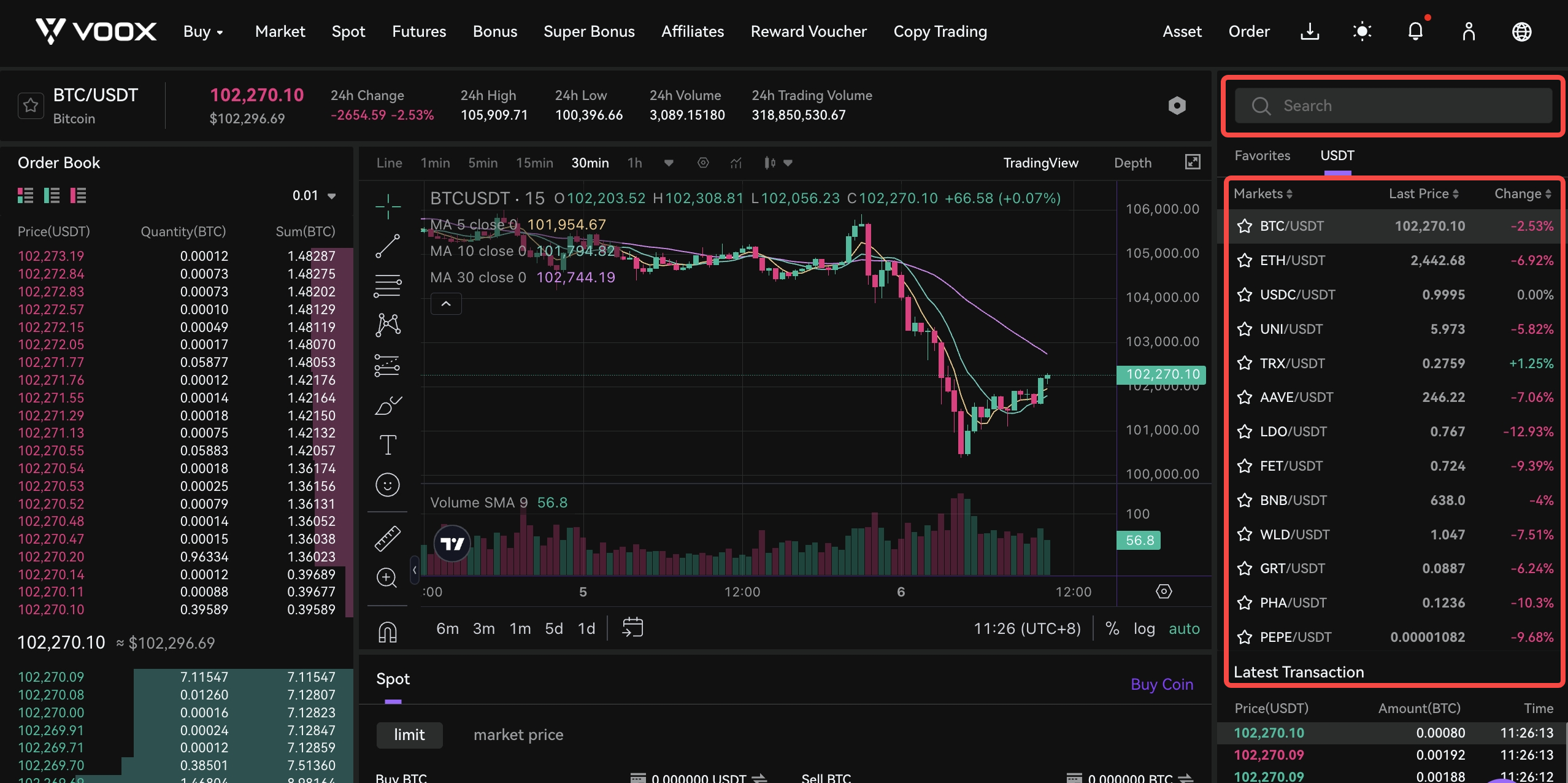This screenshot has height=783, width=1568.
Task: Toggle the BTC/USDT header favorite star
Action: coord(31,106)
